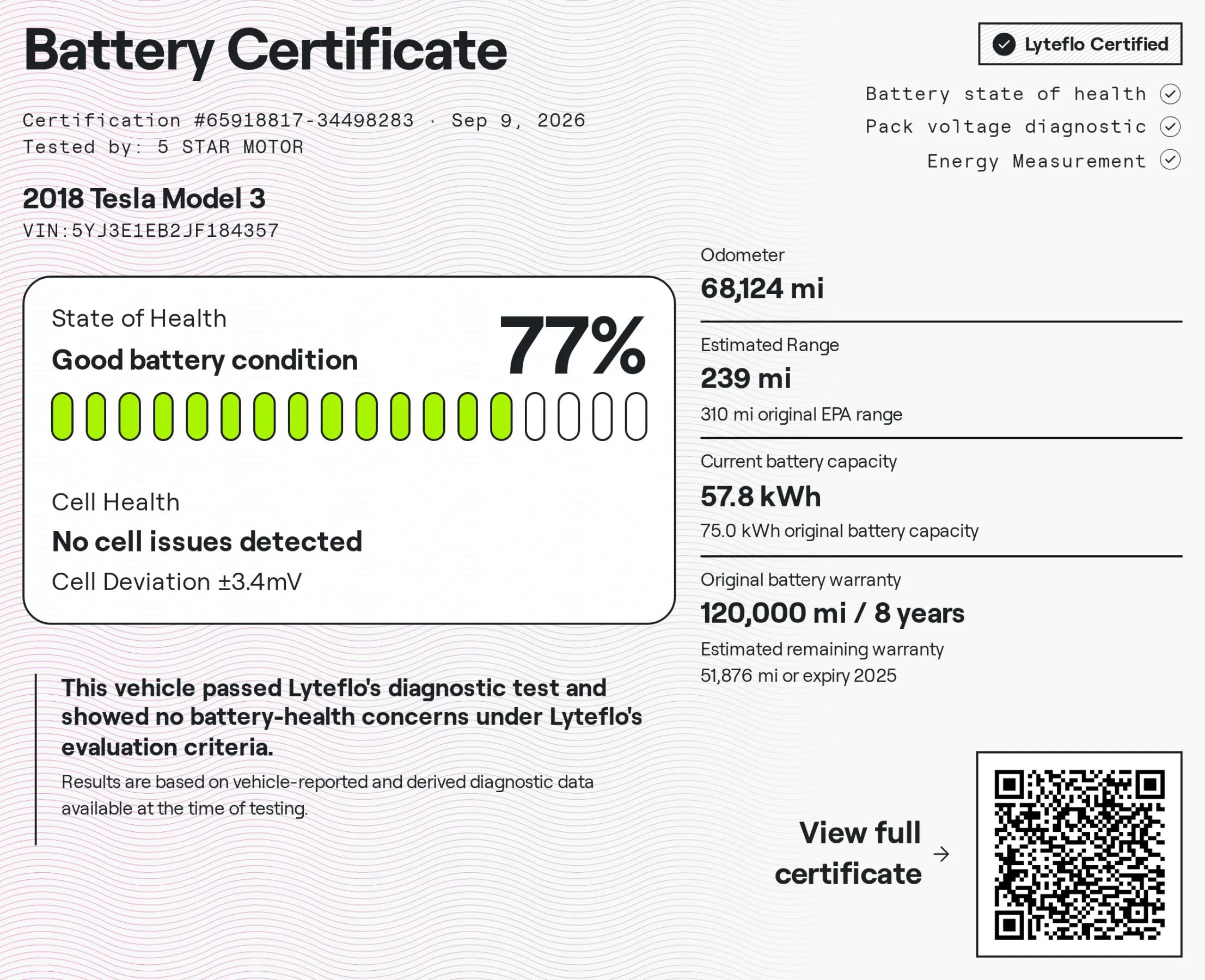Select the certification number #65918817-34498283

tap(304, 120)
